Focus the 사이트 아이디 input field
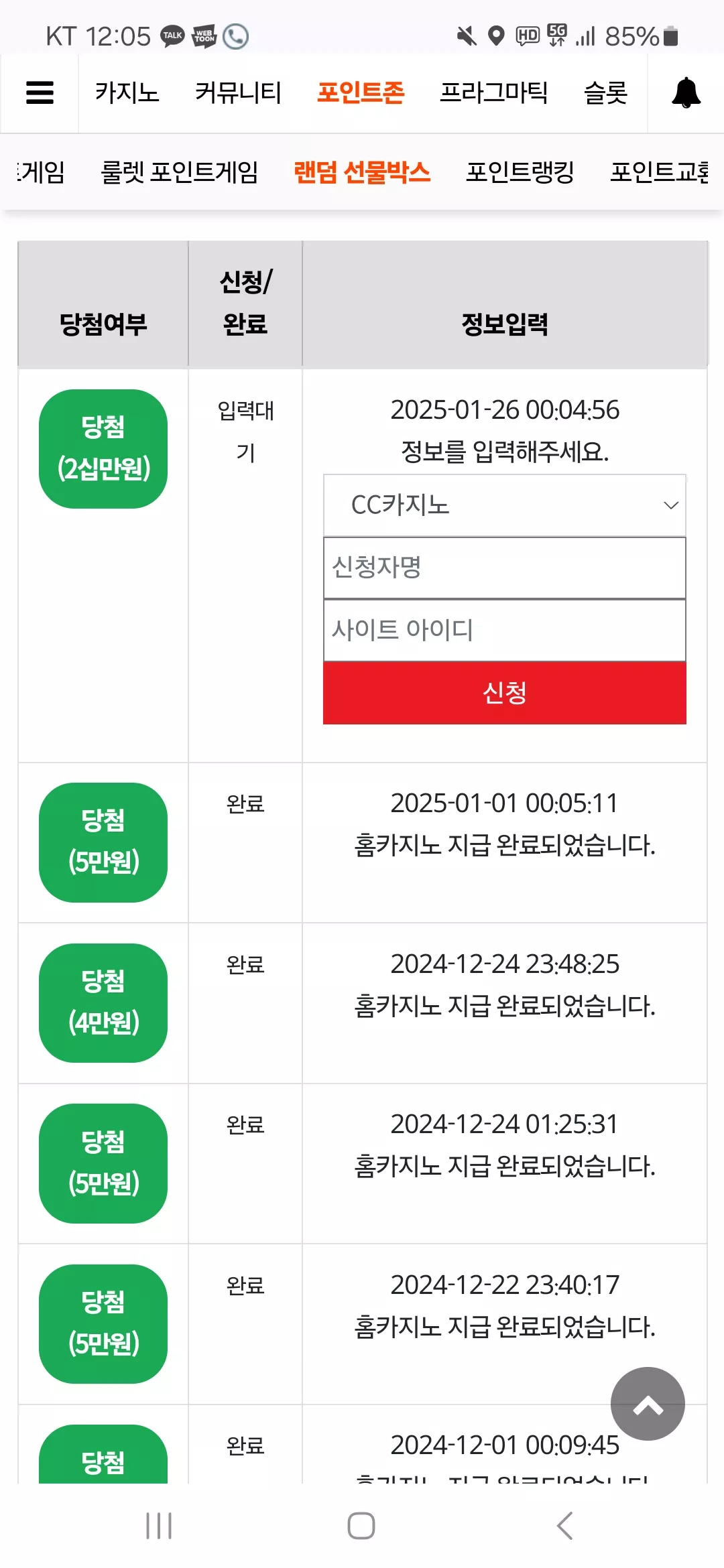The height and width of the screenshot is (1568, 724). (x=505, y=630)
